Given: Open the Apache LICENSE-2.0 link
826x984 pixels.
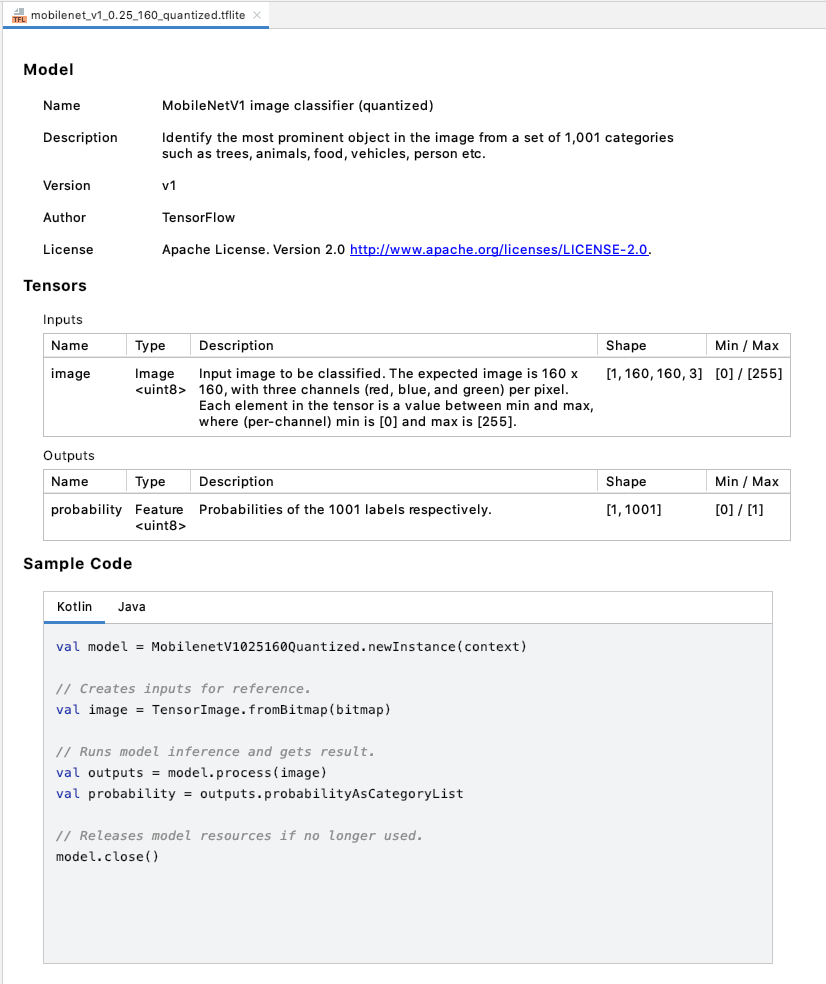Looking at the screenshot, I should [x=500, y=250].
